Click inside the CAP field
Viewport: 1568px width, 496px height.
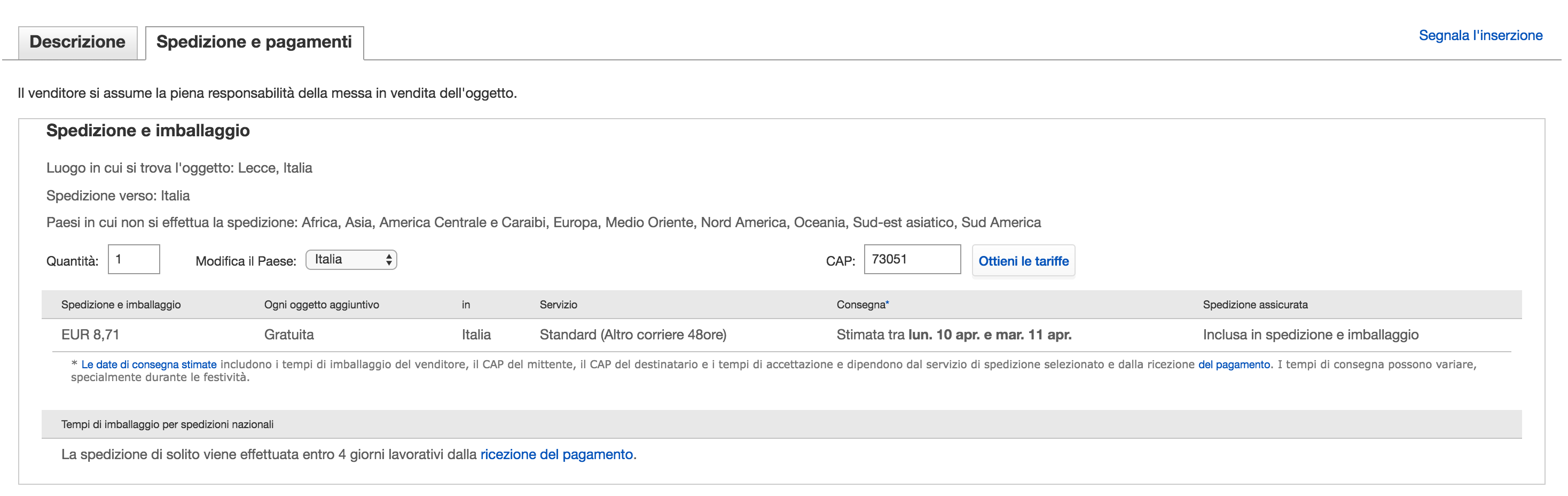pos(911,260)
